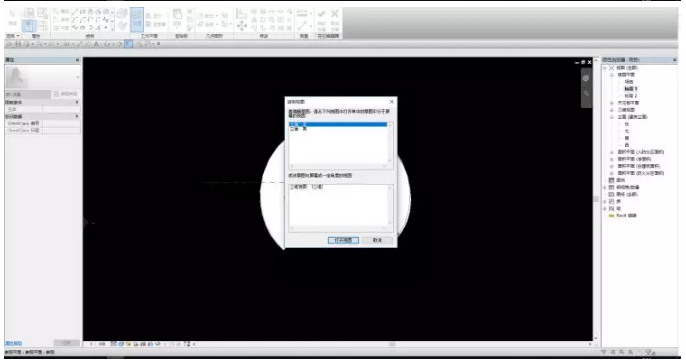Viewport: 686px width, 364px height.
Task: Click the Align tool icon
Action: (x=242, y=13)
